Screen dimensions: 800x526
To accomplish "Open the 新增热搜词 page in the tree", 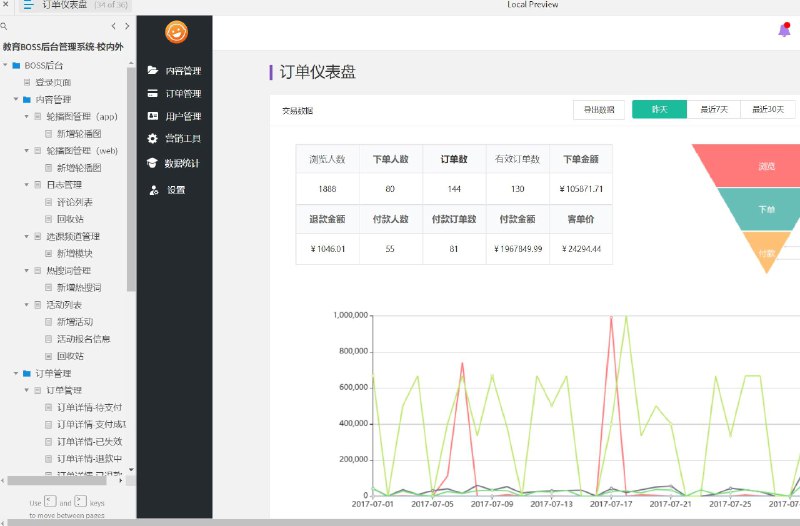I will [79, 287].
